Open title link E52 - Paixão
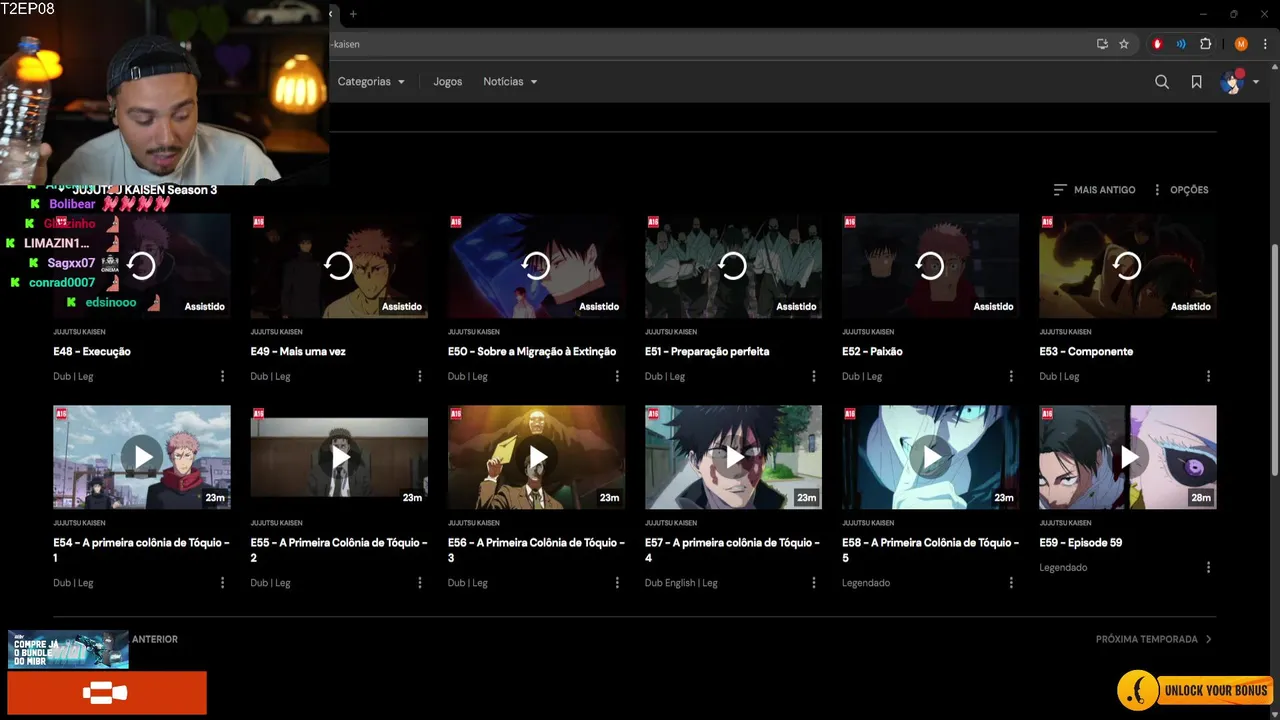The height and width of the screenshot is (720, 1280). pos(872,351)
